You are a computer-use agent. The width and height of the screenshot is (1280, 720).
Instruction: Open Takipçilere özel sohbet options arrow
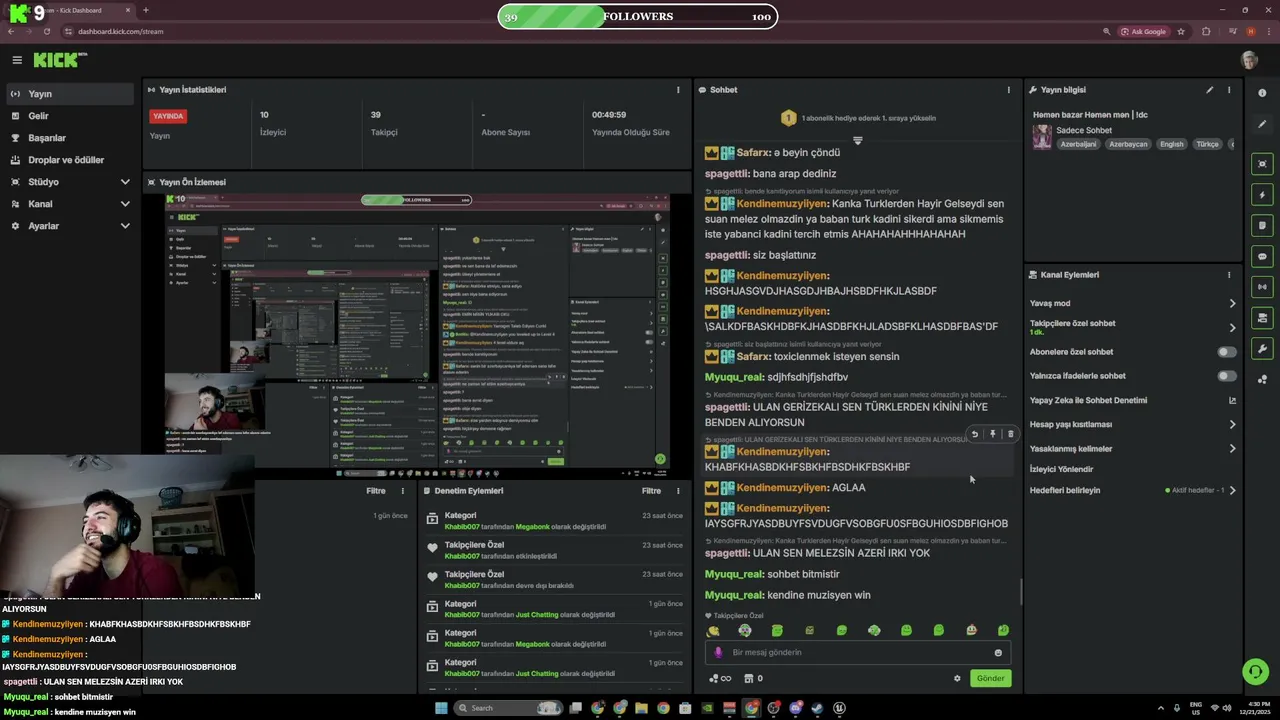(x=1232, y=327)
